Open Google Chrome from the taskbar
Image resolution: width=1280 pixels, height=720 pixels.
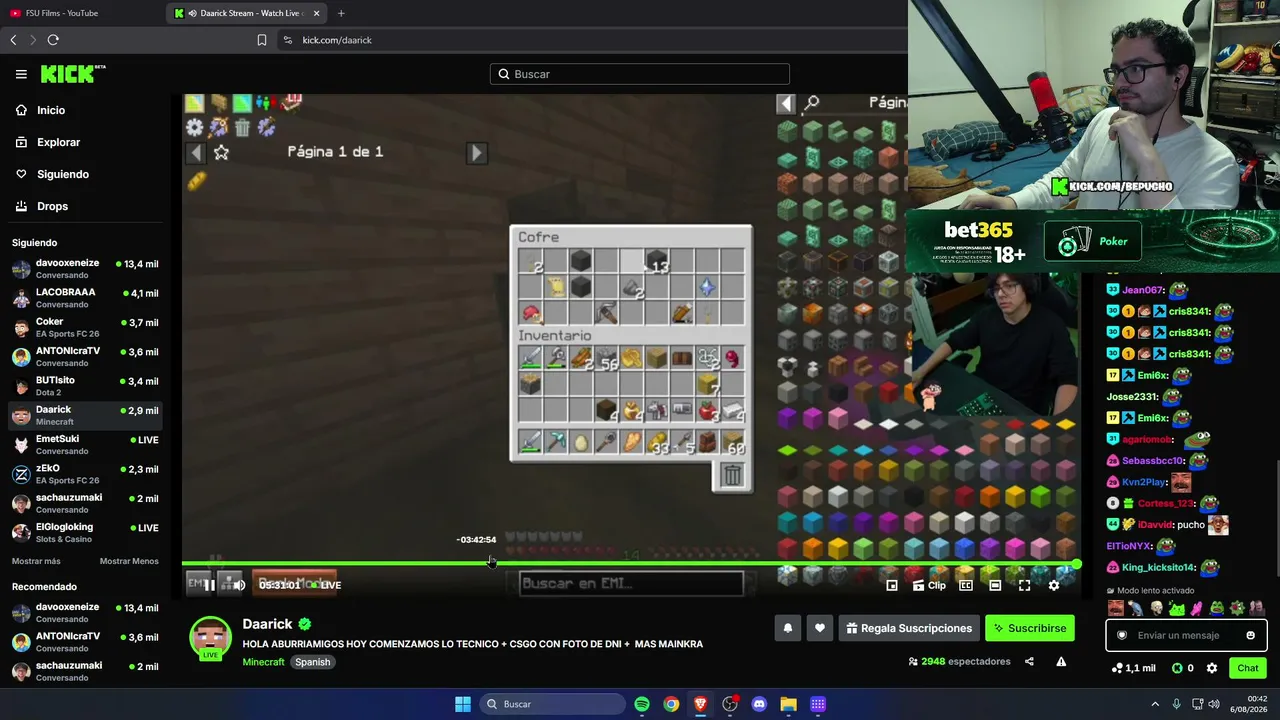tap(671, 704)
